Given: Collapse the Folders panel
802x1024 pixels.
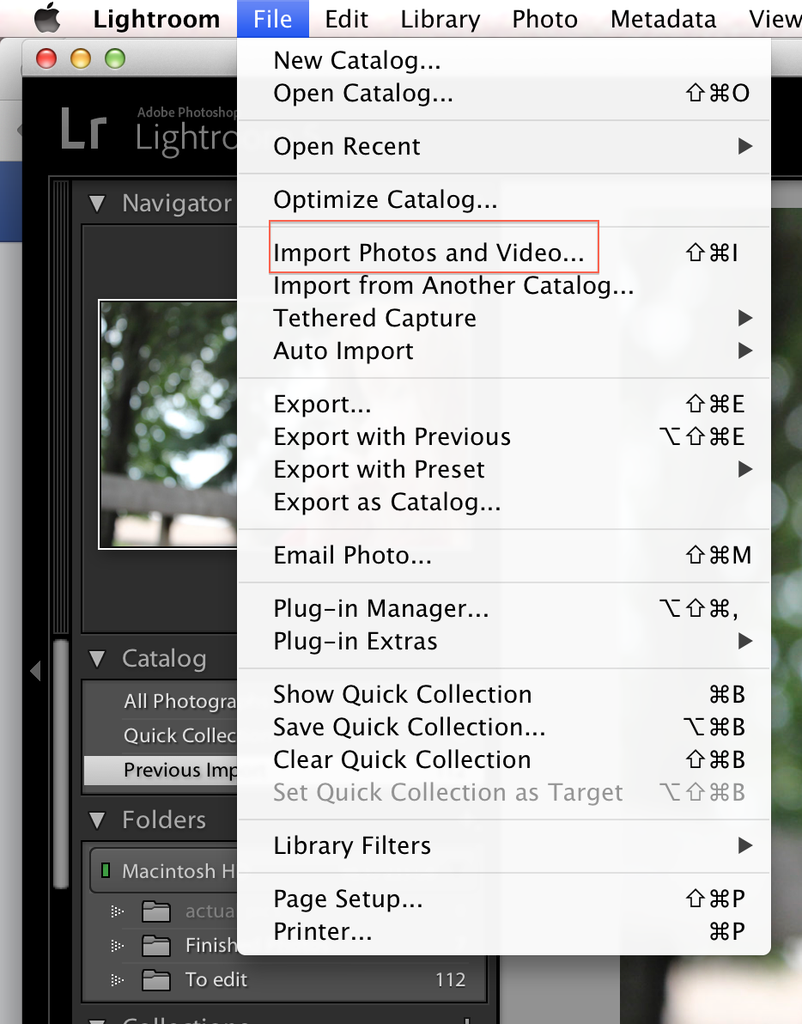Looking at the screenshot, I should [x=97, y=820].
